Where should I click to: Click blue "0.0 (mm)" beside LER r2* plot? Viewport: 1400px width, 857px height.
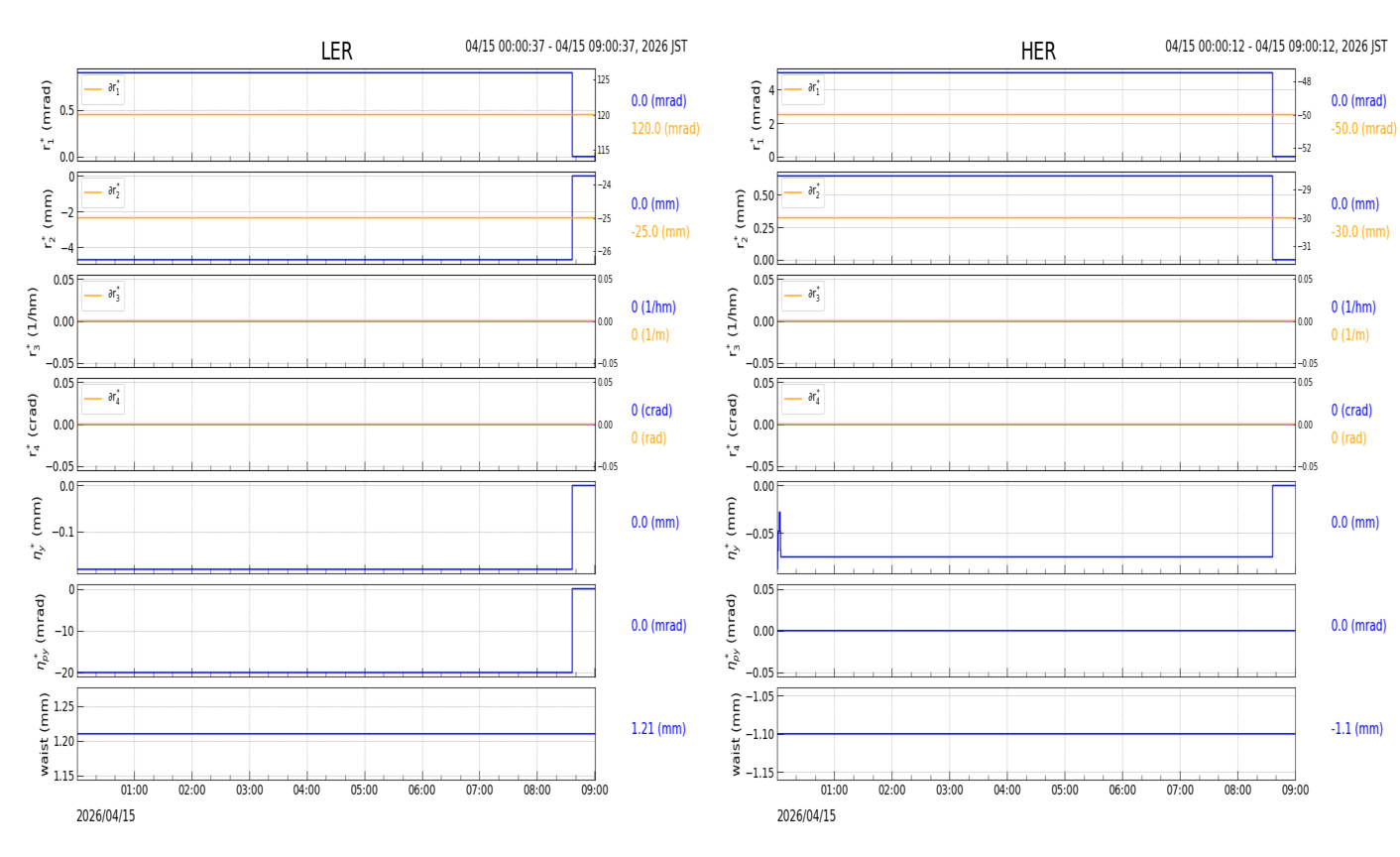point(655,204)
